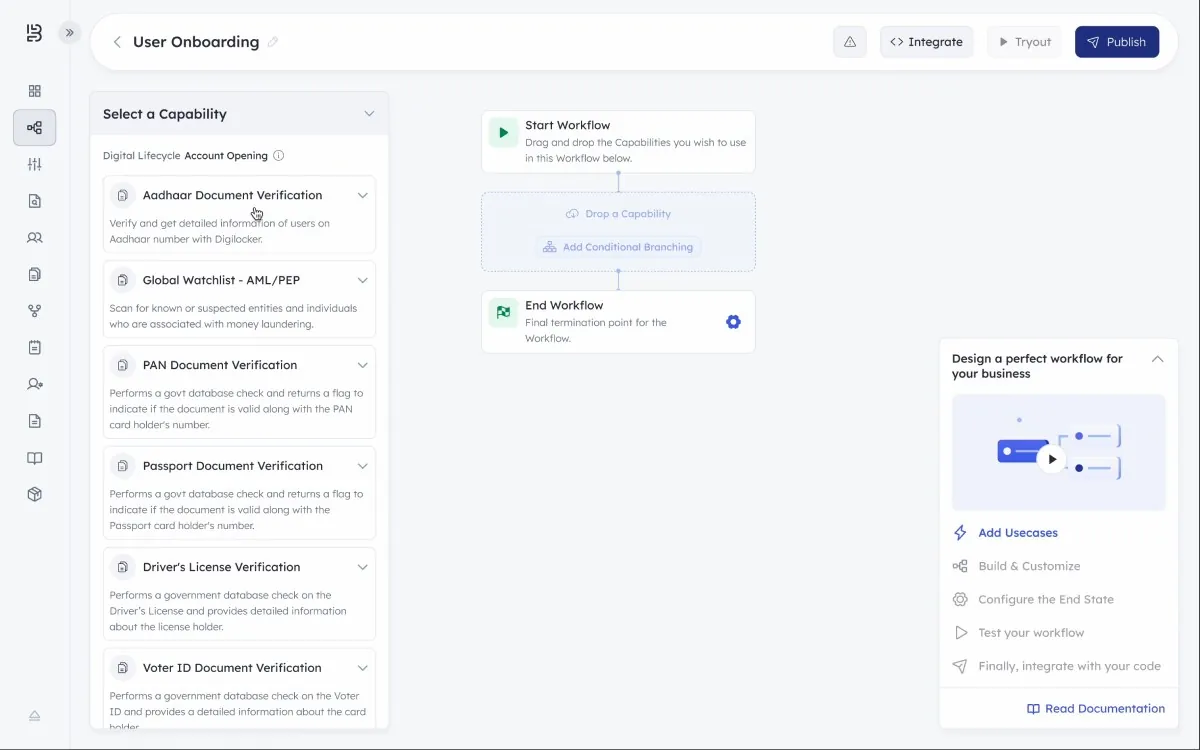
Task: Click the Start Workflow node title
Action: click(x=567, y=125)
